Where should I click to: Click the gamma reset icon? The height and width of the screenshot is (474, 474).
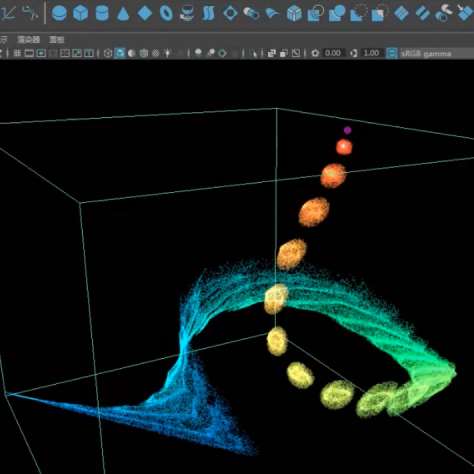354,53
